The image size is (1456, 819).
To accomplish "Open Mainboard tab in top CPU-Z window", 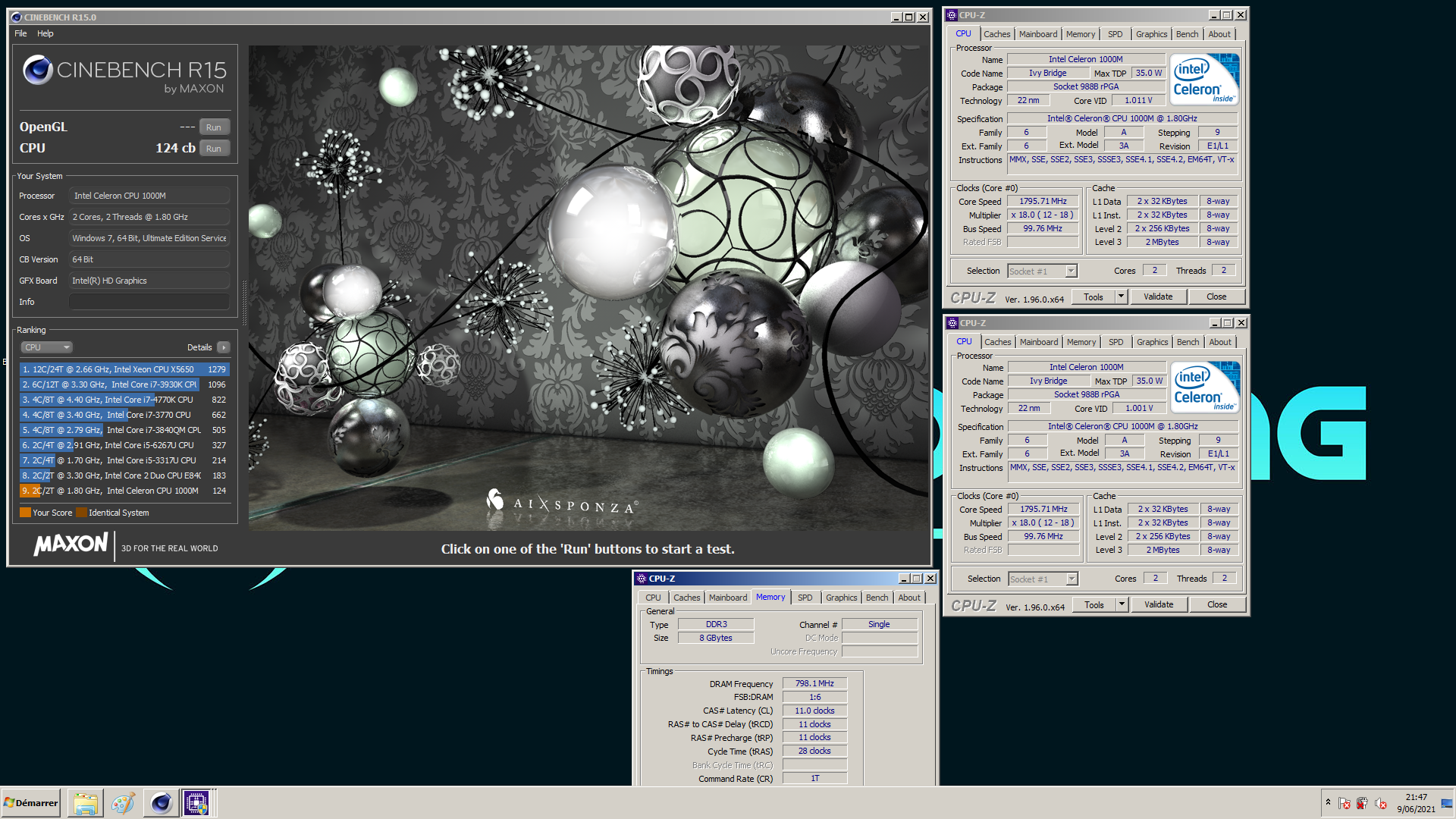I will pyautogui.click(x=1037, y=34).
